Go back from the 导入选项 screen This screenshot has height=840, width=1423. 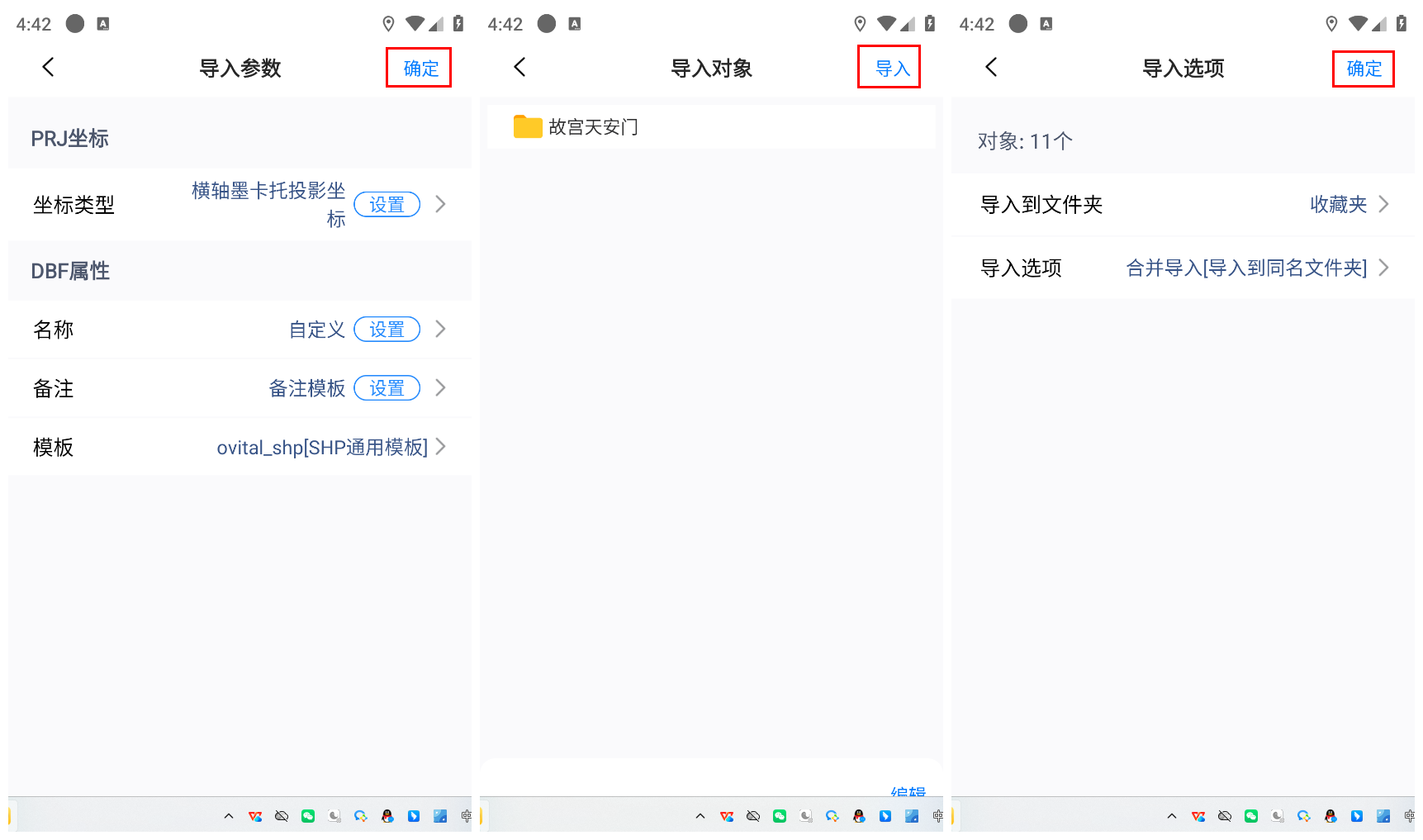[991, 67]
